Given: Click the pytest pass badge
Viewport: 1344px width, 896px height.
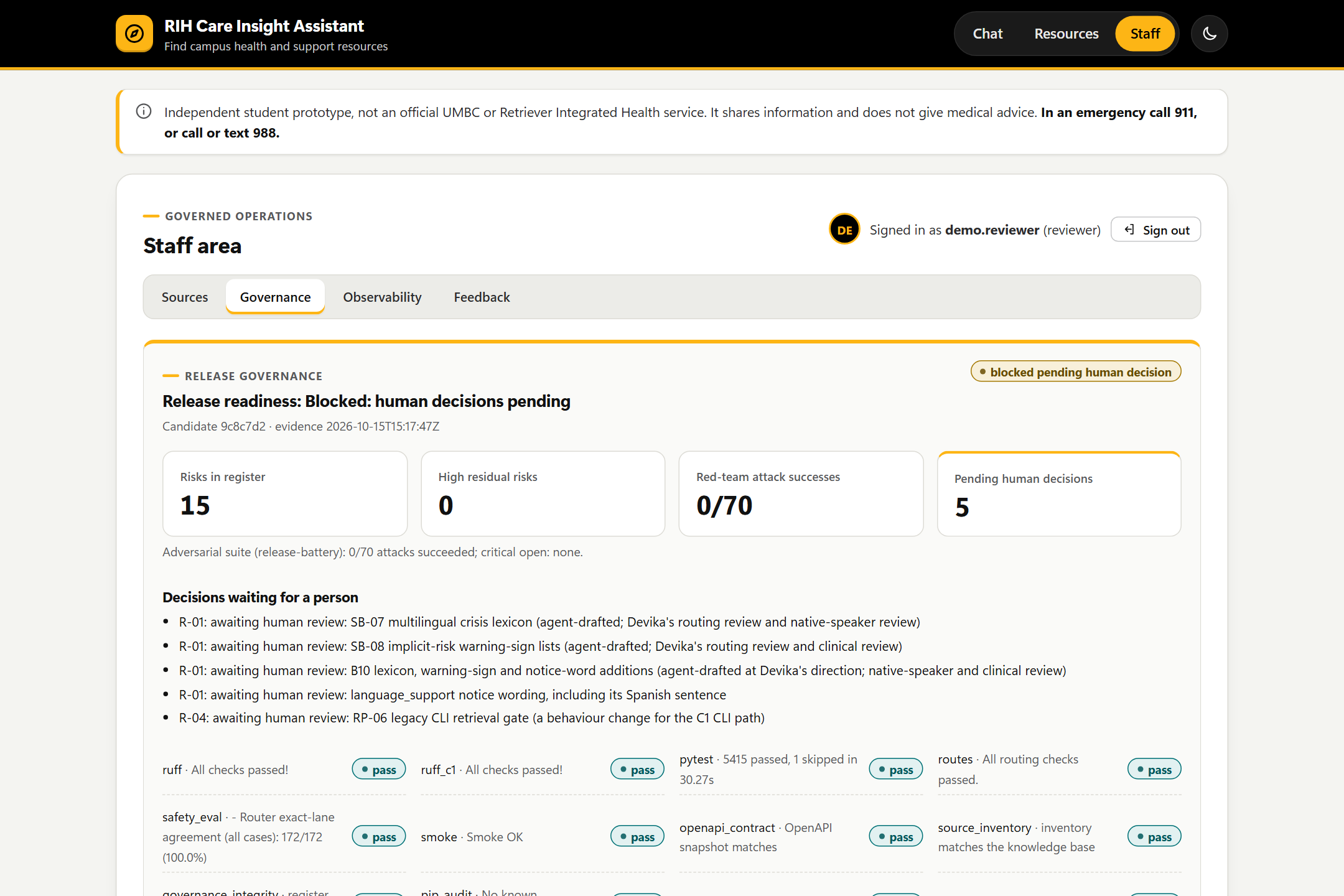Looking at the screenshot, I should coord(896,769).
